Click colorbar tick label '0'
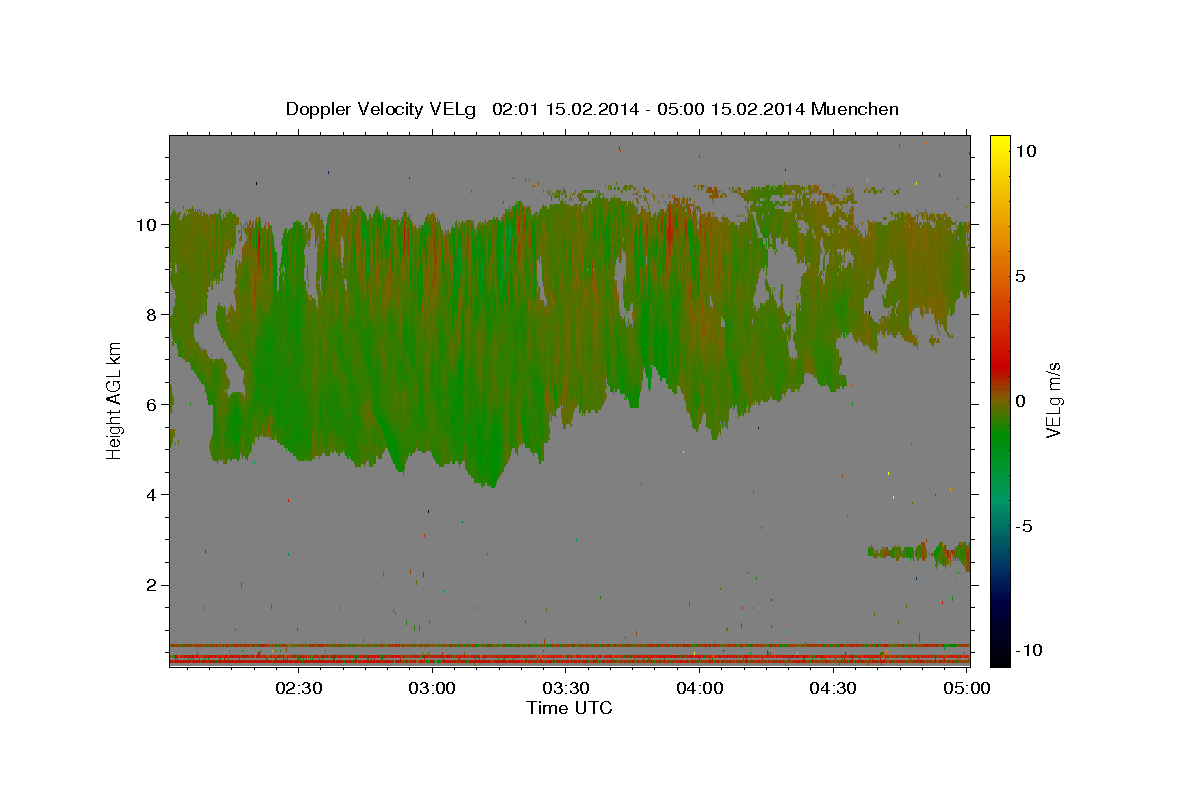 (1021, 401)
